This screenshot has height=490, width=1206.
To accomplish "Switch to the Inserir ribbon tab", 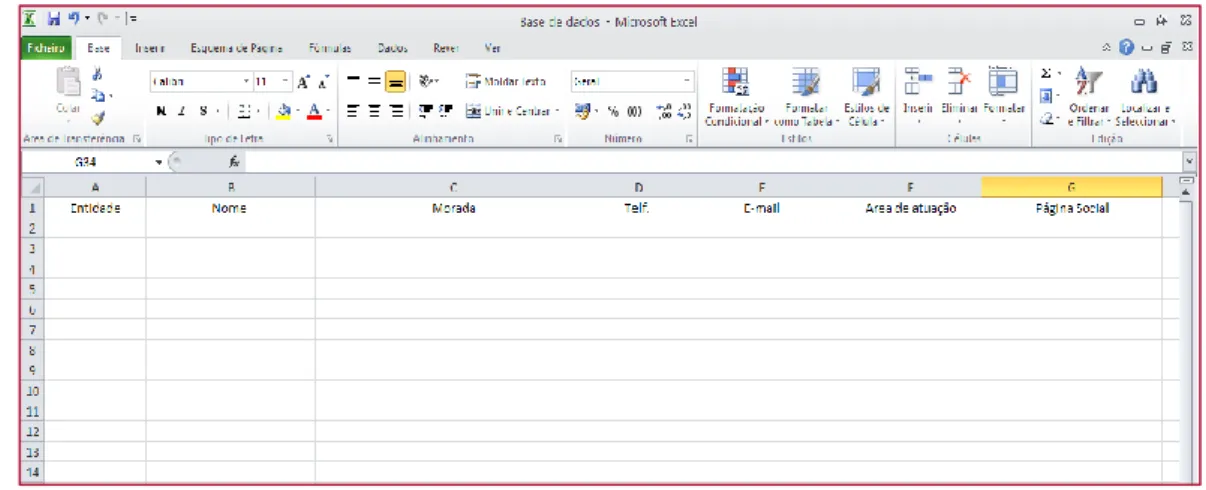I will click(x=150, y=48).
